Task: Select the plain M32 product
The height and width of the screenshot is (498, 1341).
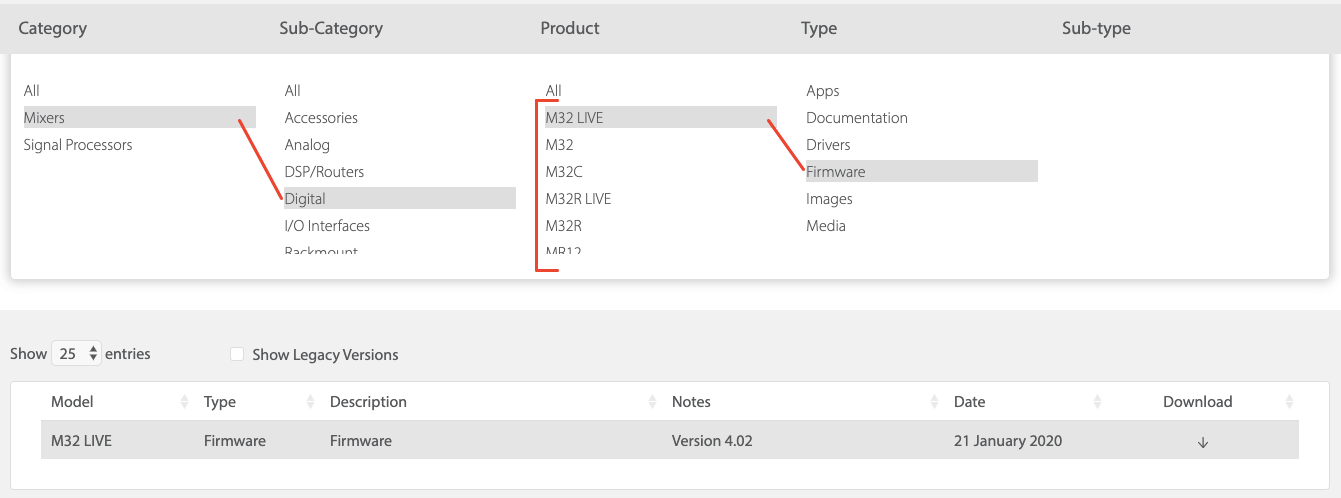Action: [559, 145]
